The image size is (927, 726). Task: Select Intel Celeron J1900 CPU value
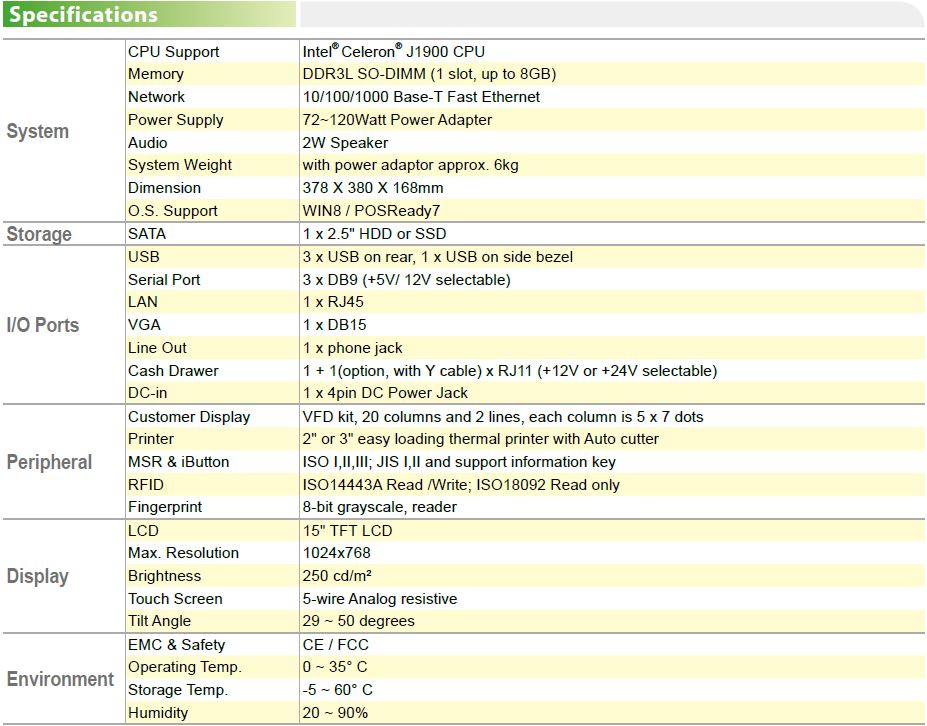tap(393, 51)
